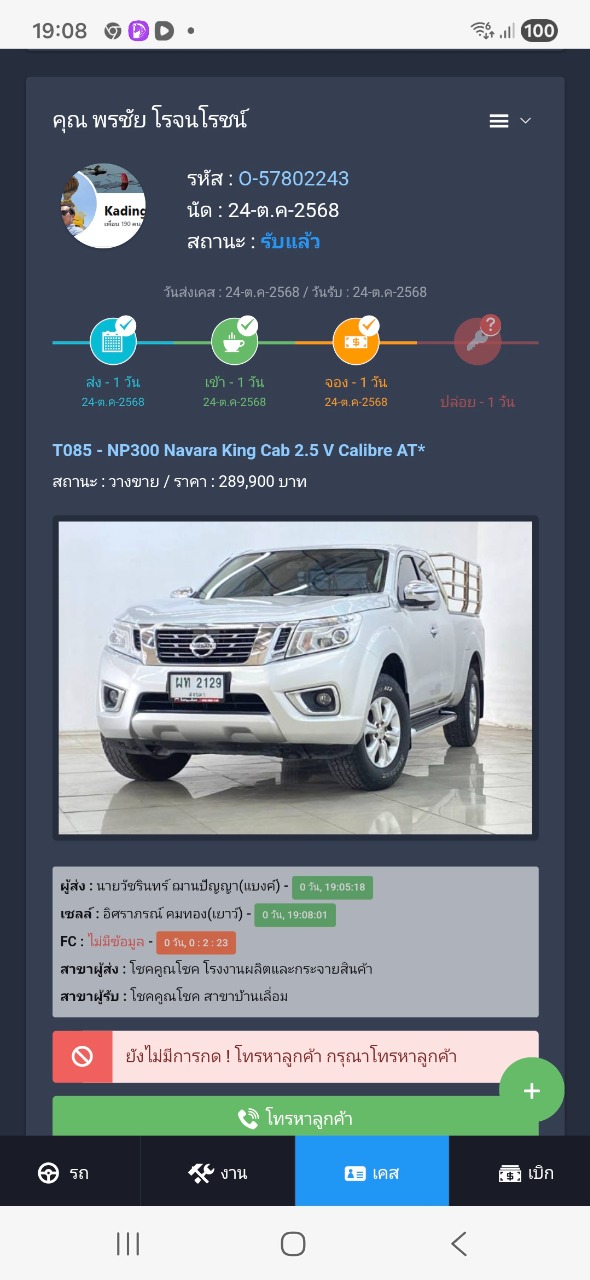Tap the orange money step icon labeled จอง
This screenshot has height=1280, width=590.
tap(356, 342)
